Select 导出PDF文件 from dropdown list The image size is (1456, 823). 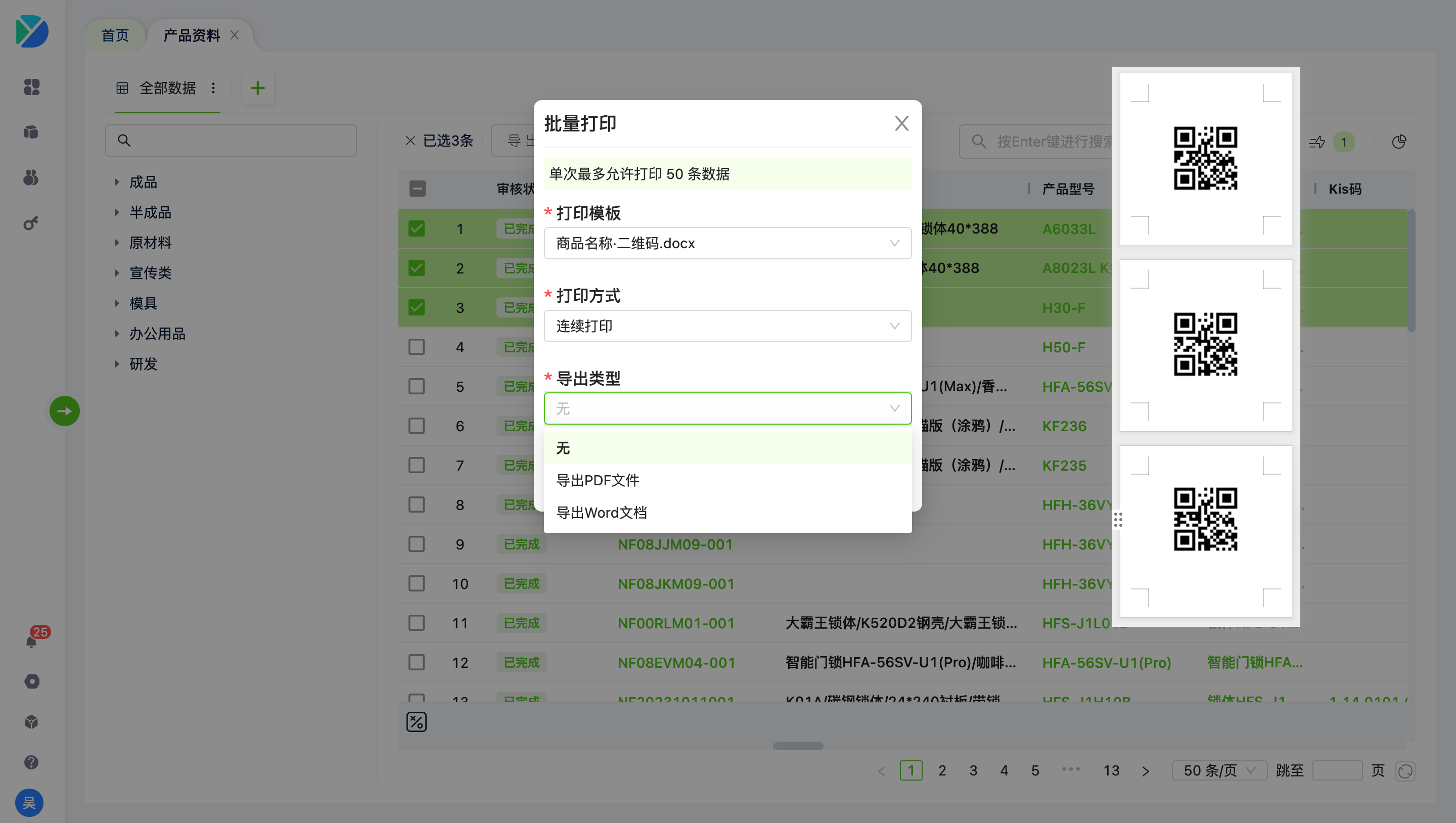click(598, 480)
